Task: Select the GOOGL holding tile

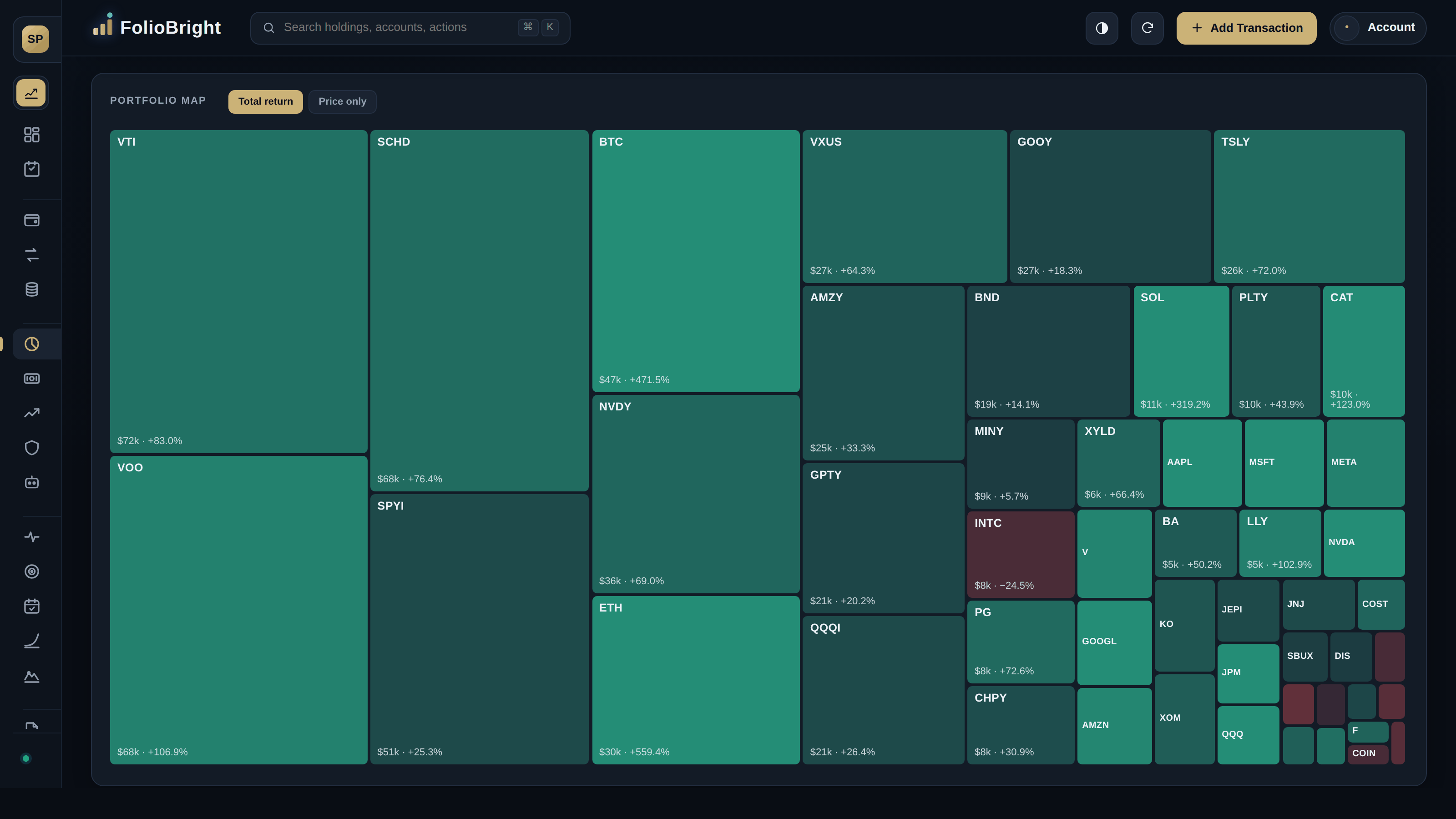Action: 1115,642
